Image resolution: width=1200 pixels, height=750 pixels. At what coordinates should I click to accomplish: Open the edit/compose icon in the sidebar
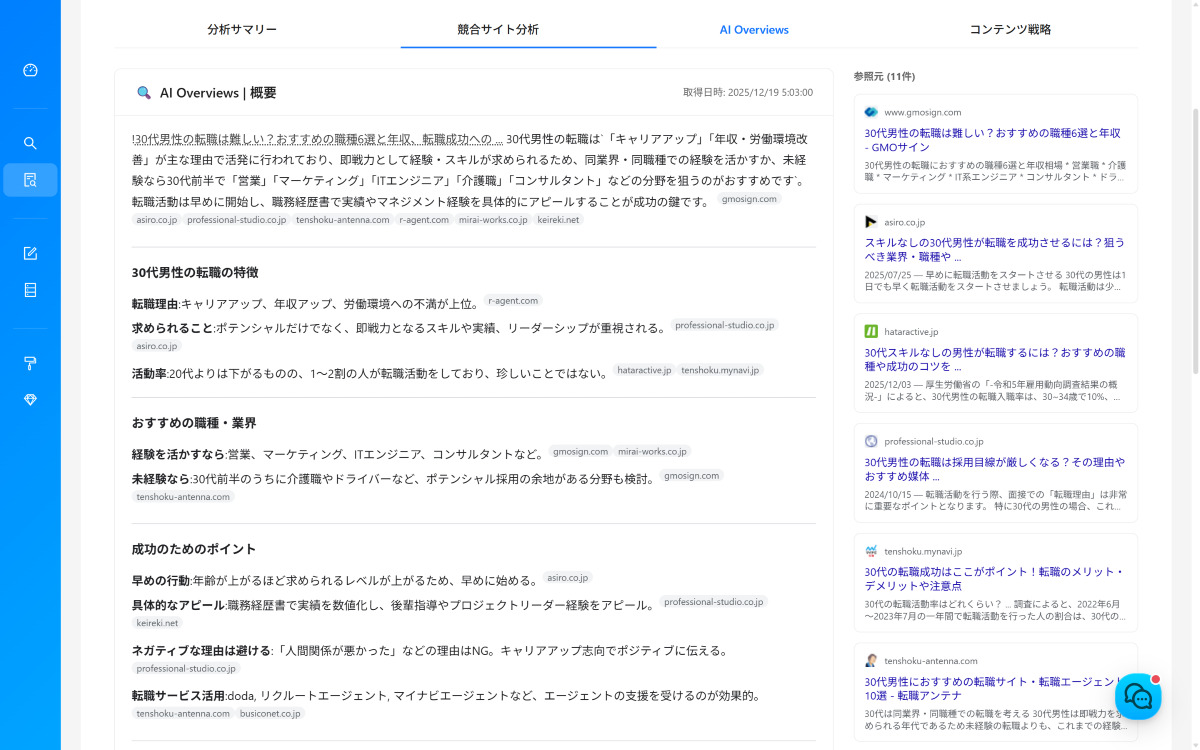point(30,253)
